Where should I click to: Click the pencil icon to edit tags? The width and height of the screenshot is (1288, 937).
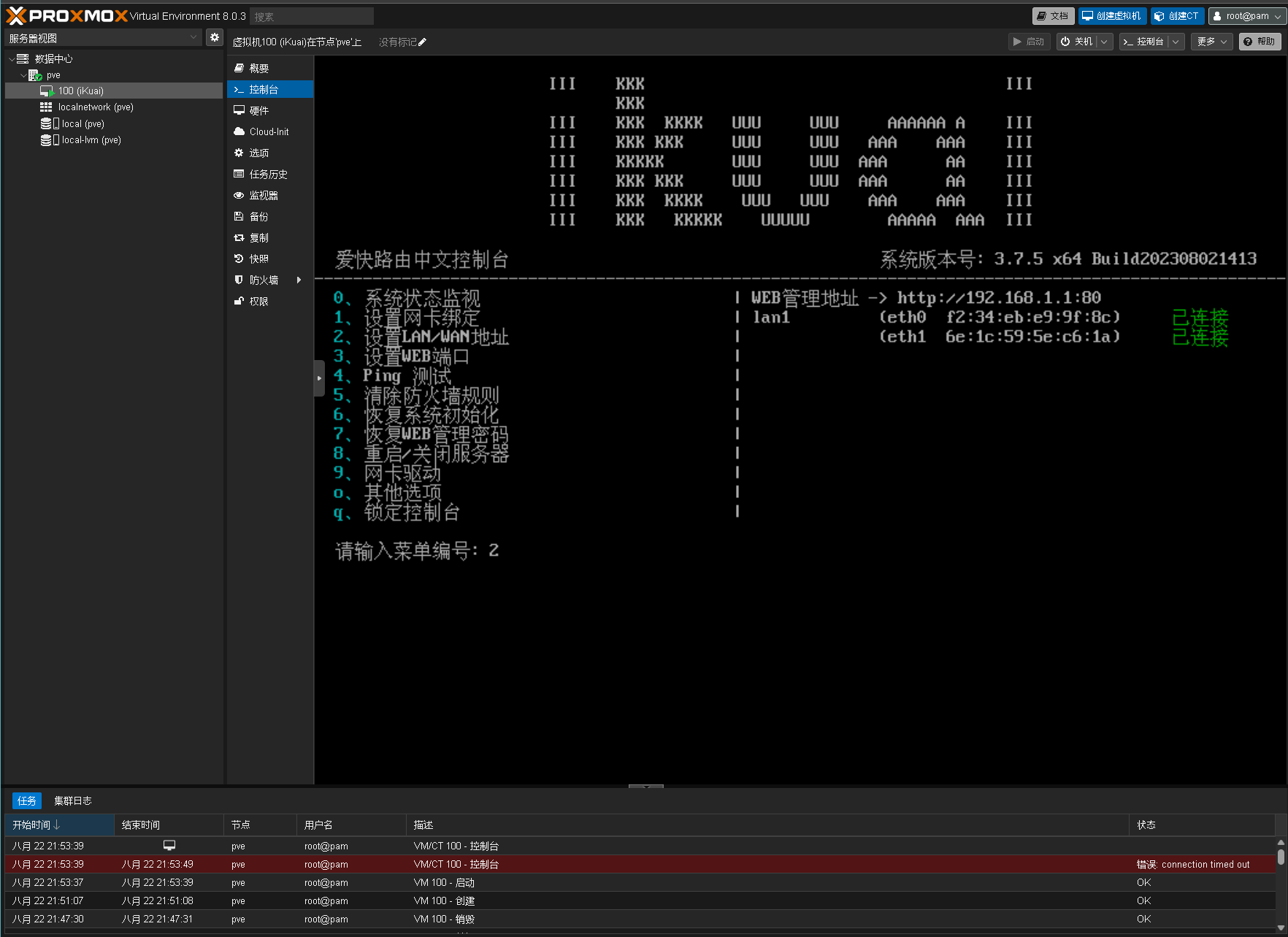click(423, 42)
